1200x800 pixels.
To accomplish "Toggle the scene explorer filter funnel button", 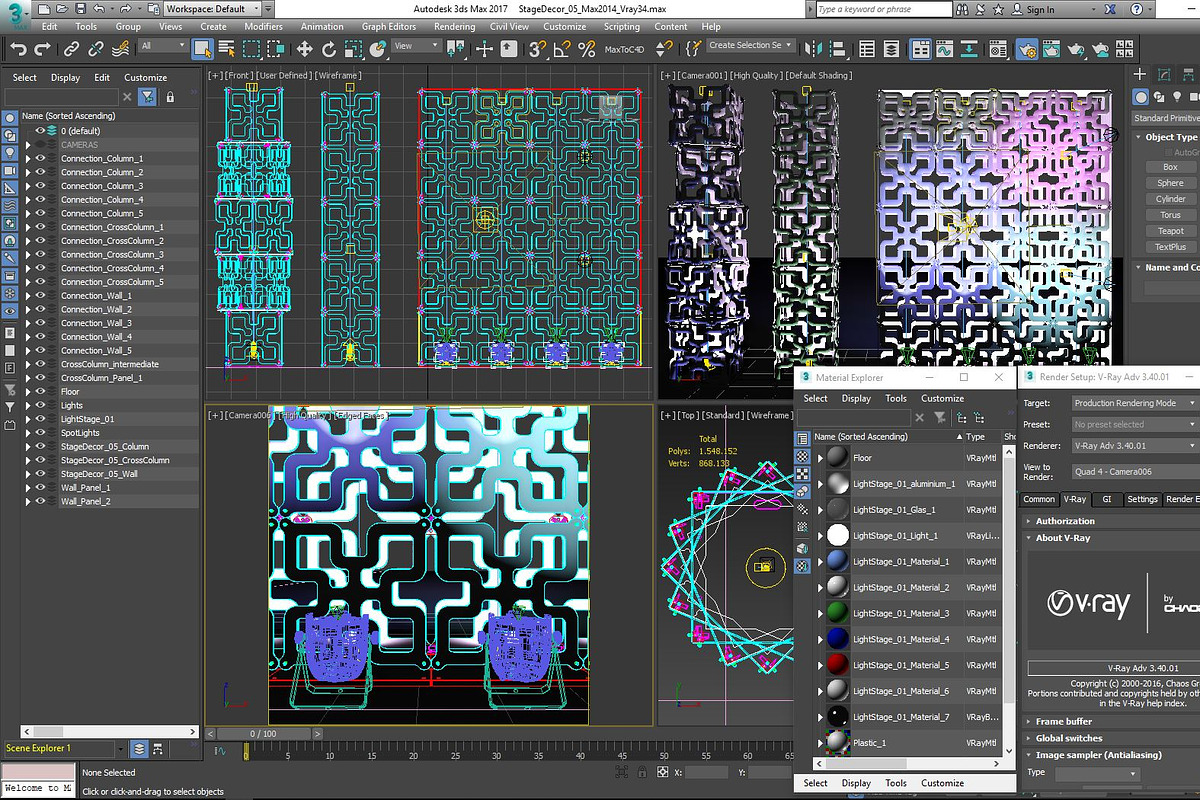I will click(x=148, y=97).
